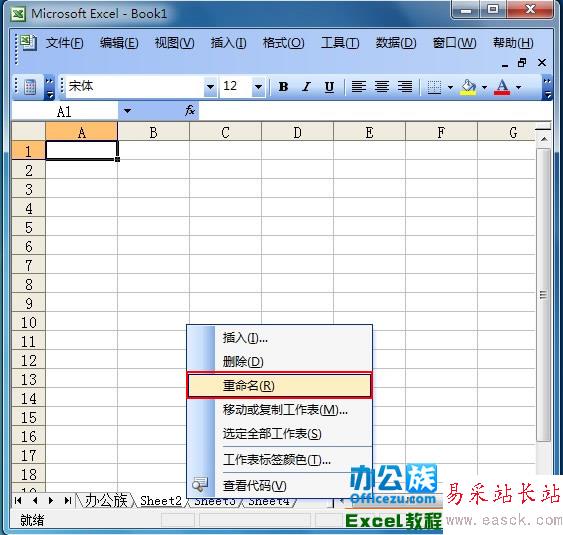Open the font size dropdown
Image resolution: width=563 pixels, height=535 pixels.
(x=258, y=87)
